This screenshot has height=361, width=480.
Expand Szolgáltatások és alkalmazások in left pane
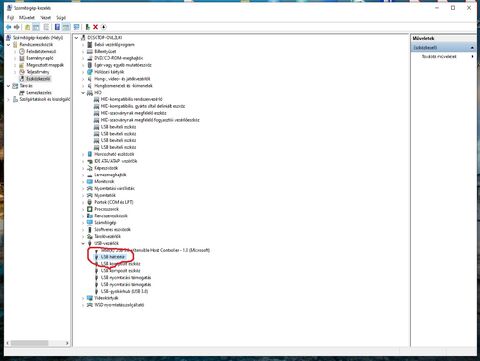(x=9, y=99)
